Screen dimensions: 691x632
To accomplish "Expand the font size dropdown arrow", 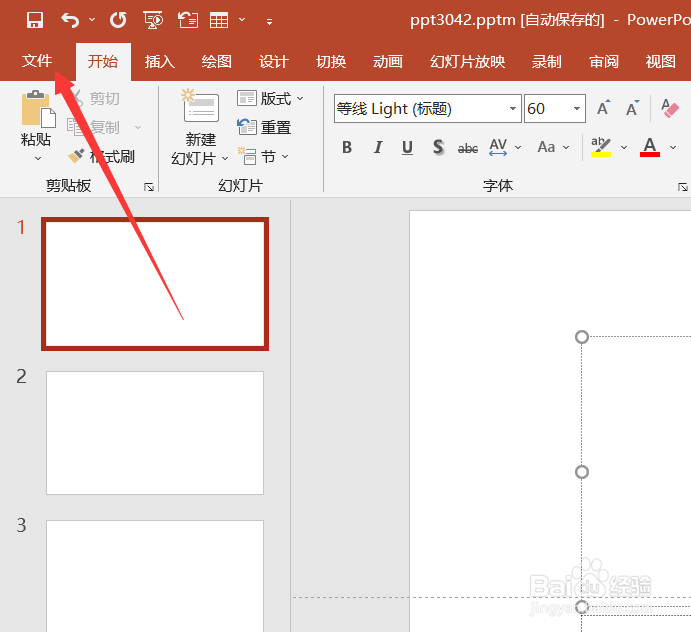I will (577, 108).
